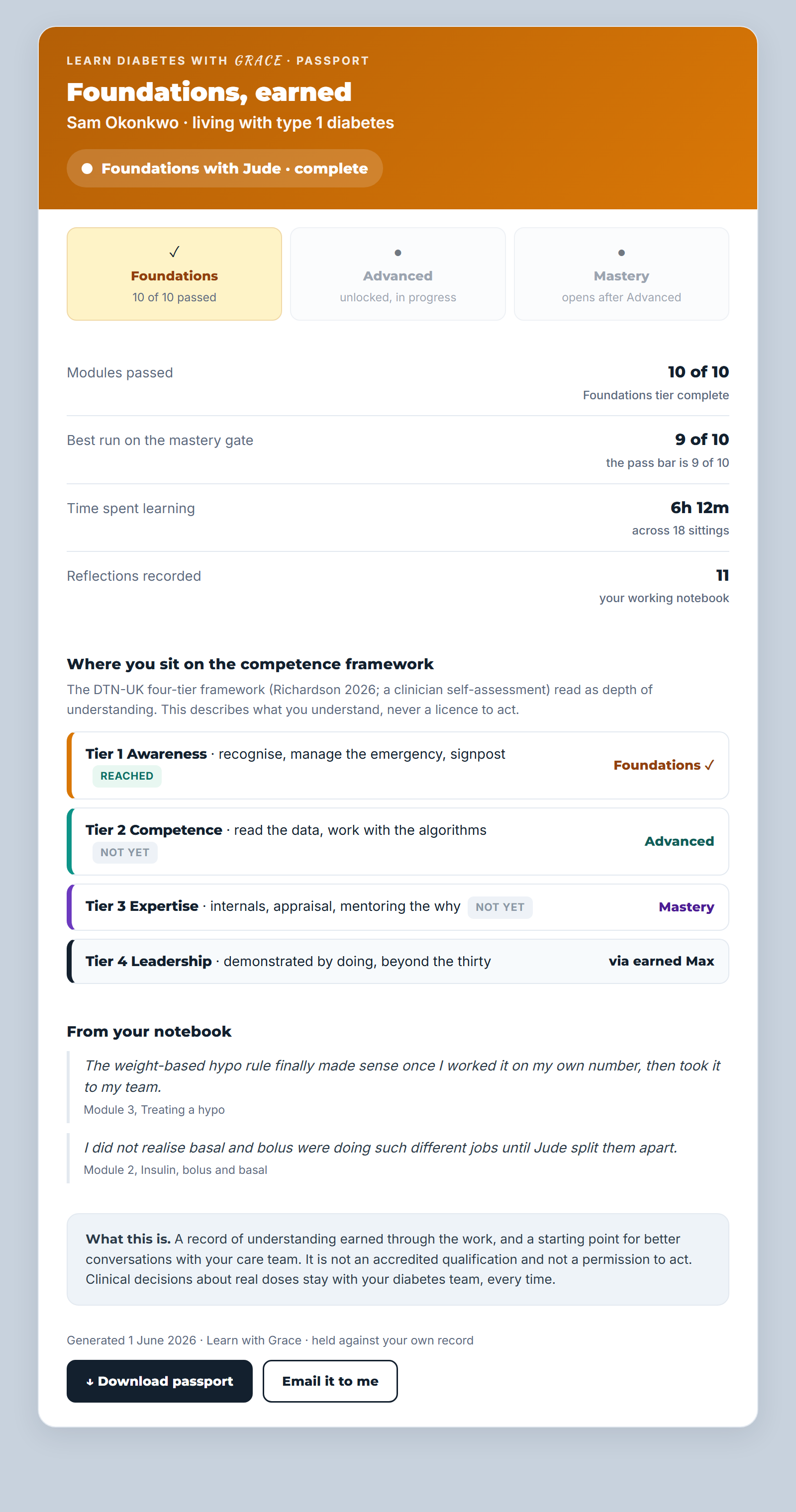Click the dot icon above Advanced
This screenshot has height=1512, width=796.
tap(398, 253)
